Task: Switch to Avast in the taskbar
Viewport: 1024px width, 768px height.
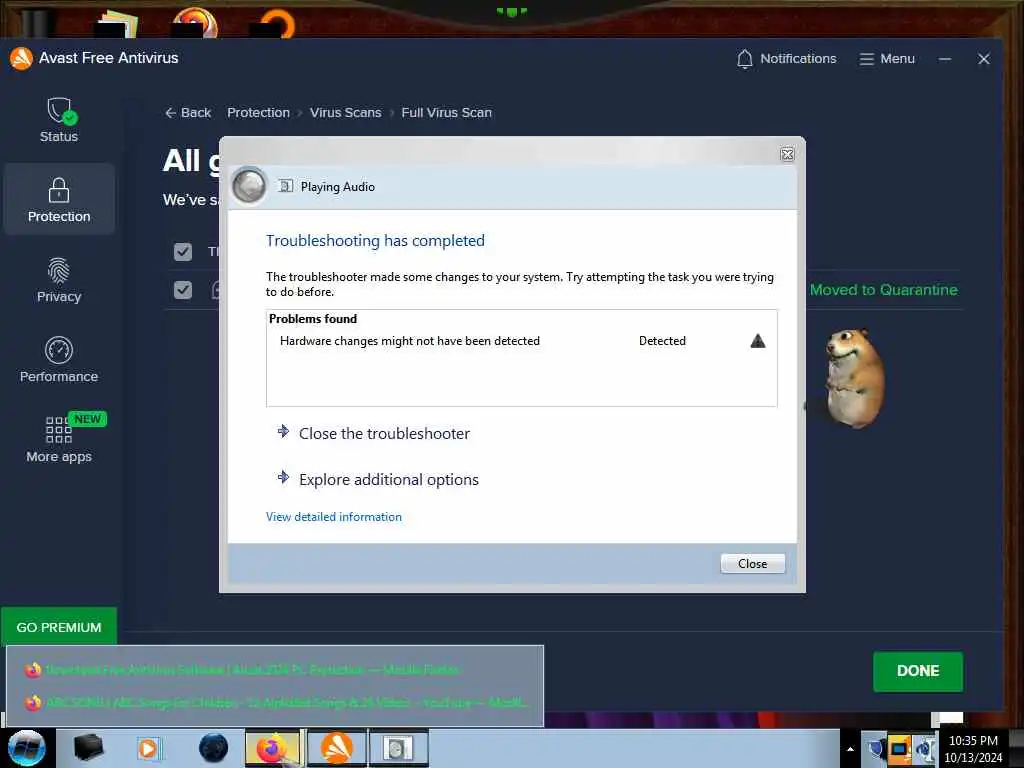Action: tap(336, 748)
